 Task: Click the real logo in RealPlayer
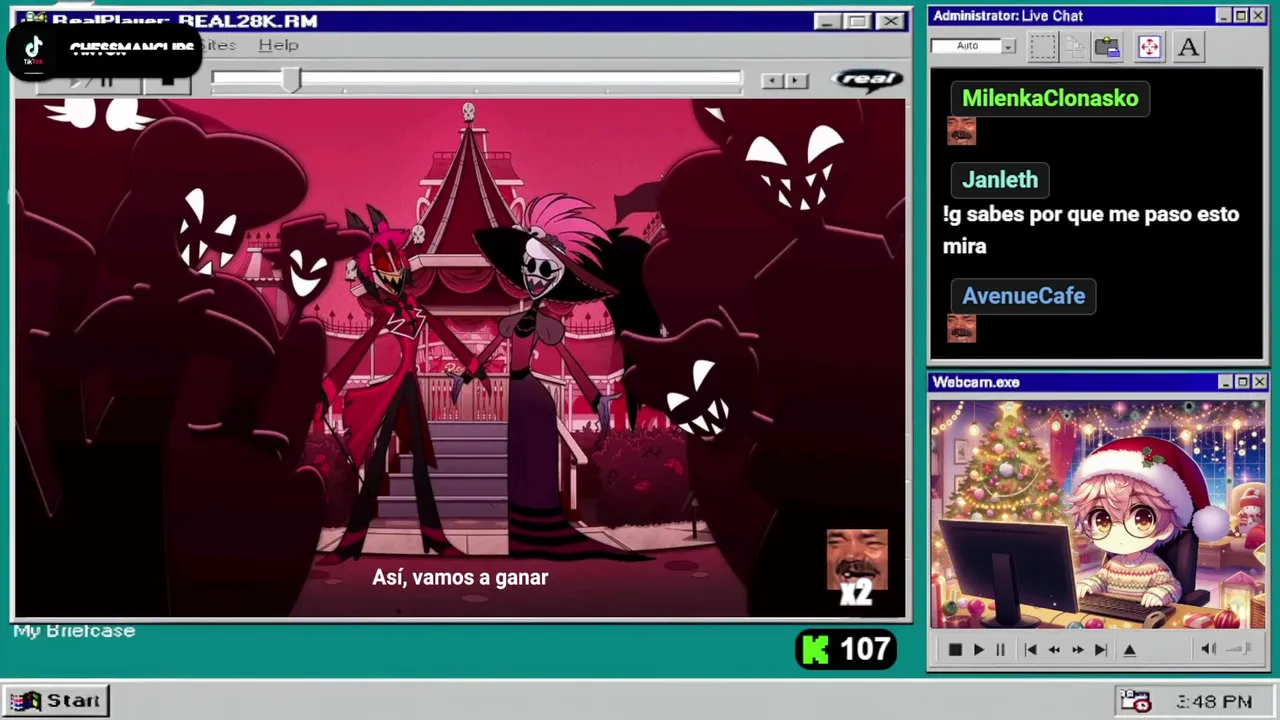(x=867, y=80)
